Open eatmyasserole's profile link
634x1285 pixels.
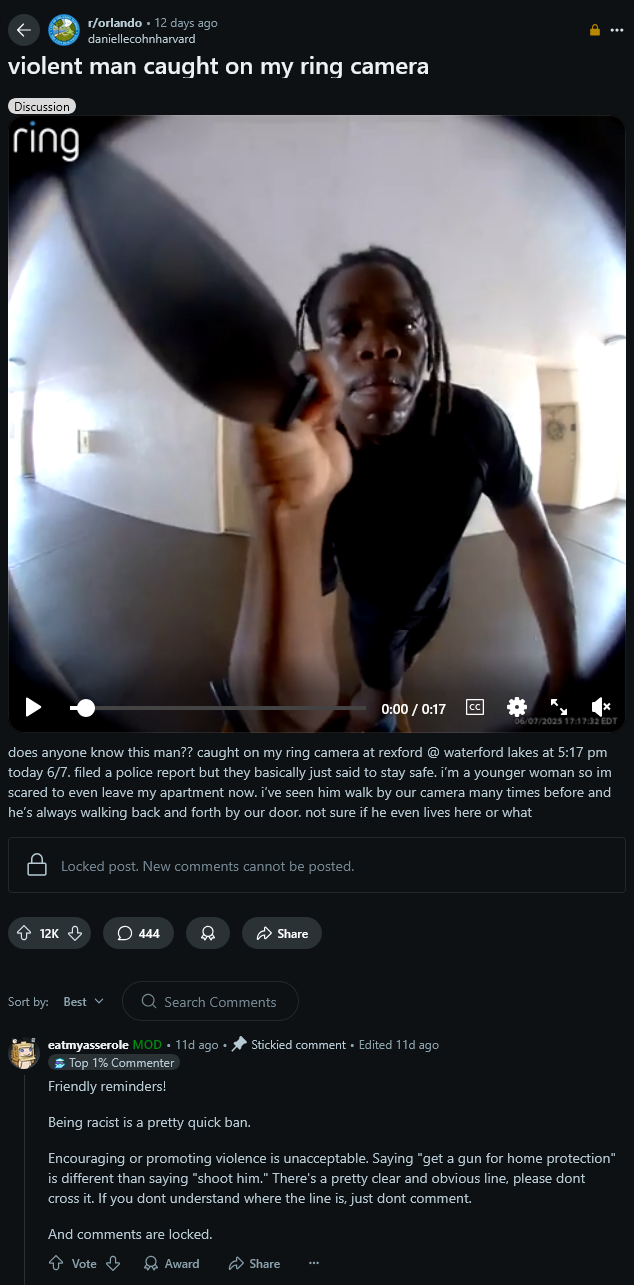pyautogui.click(x=88, y=1045)
